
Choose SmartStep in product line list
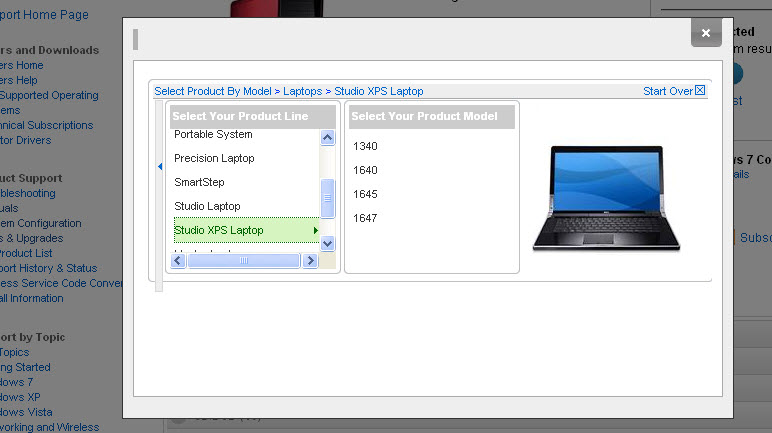tap(199, 182)
